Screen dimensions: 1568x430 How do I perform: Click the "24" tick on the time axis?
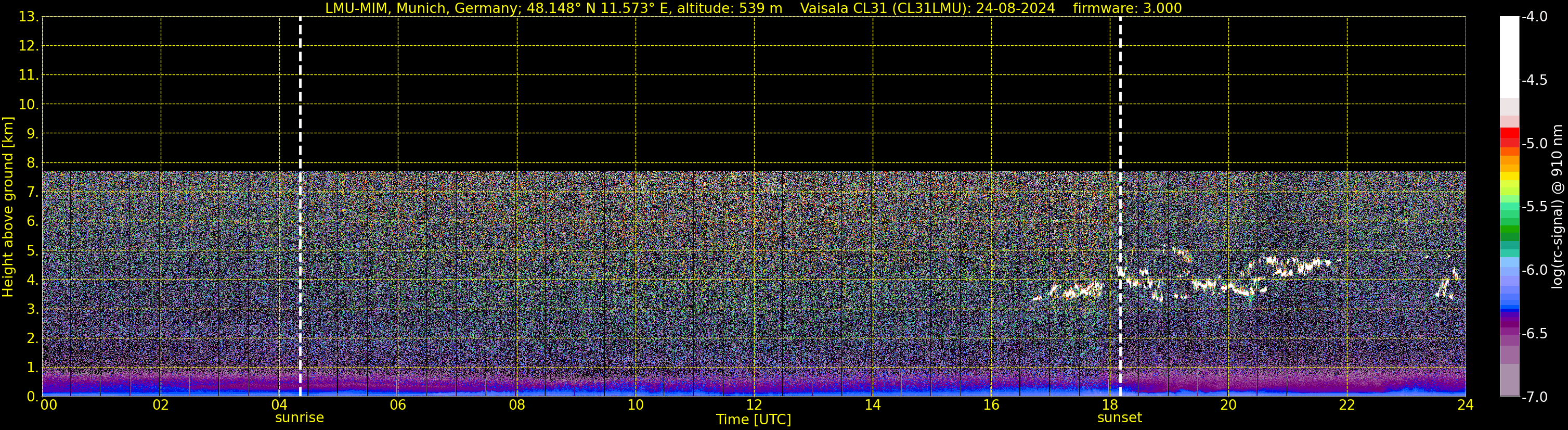tap(1466, 405)
